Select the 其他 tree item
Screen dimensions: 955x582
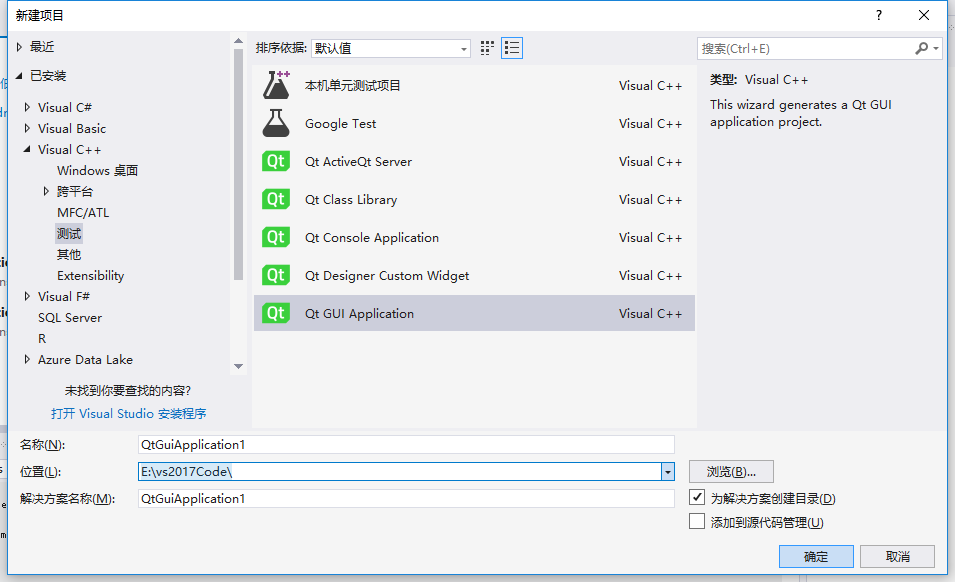[69, 254]
